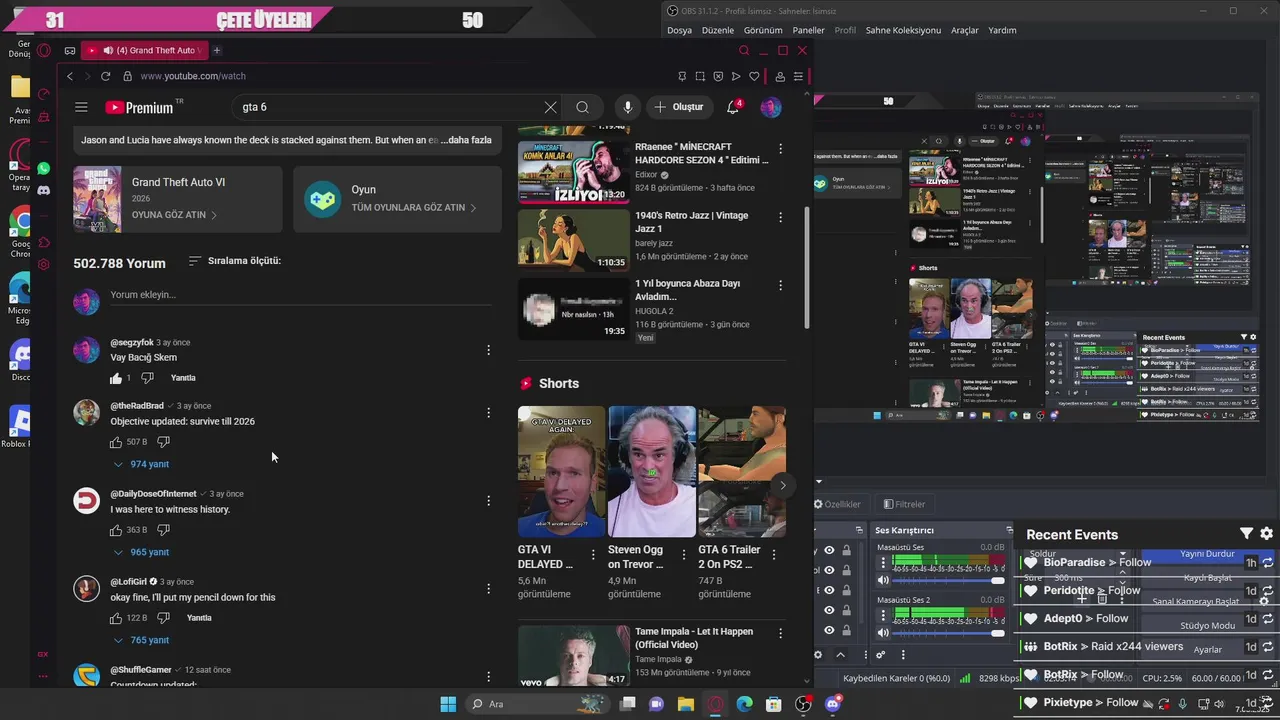Open Araçlar menu in OBS

tap(965, 30)
